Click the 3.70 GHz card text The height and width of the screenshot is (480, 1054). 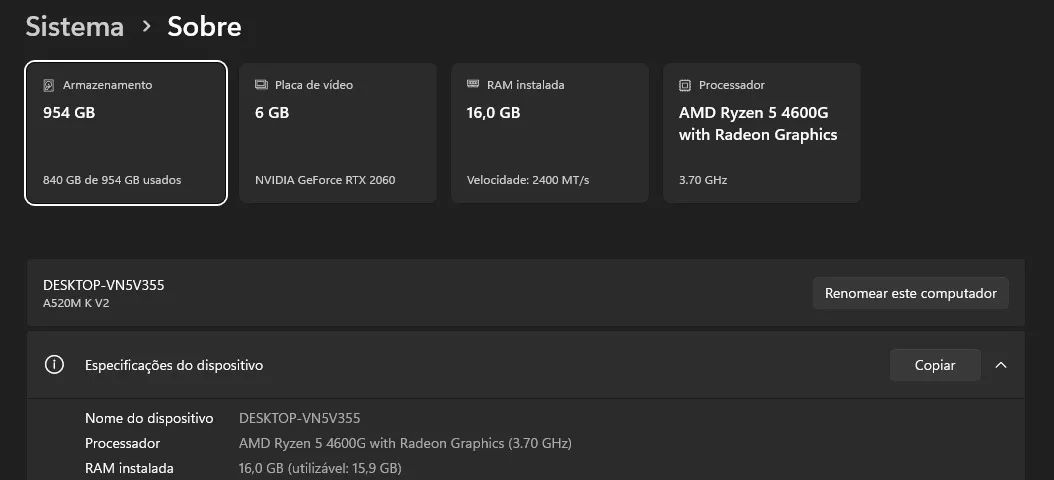[703, 180]
